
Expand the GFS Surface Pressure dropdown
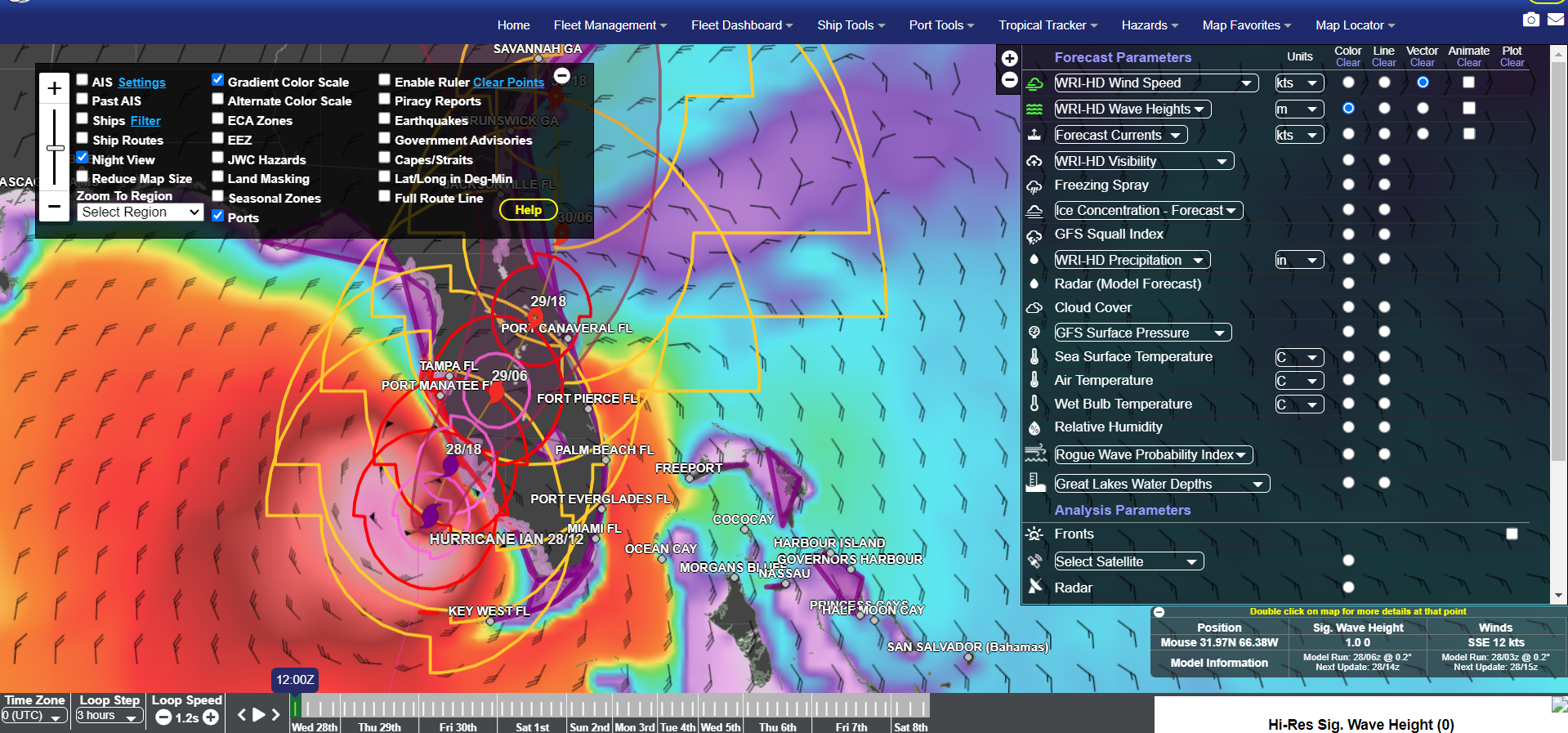1142,333
